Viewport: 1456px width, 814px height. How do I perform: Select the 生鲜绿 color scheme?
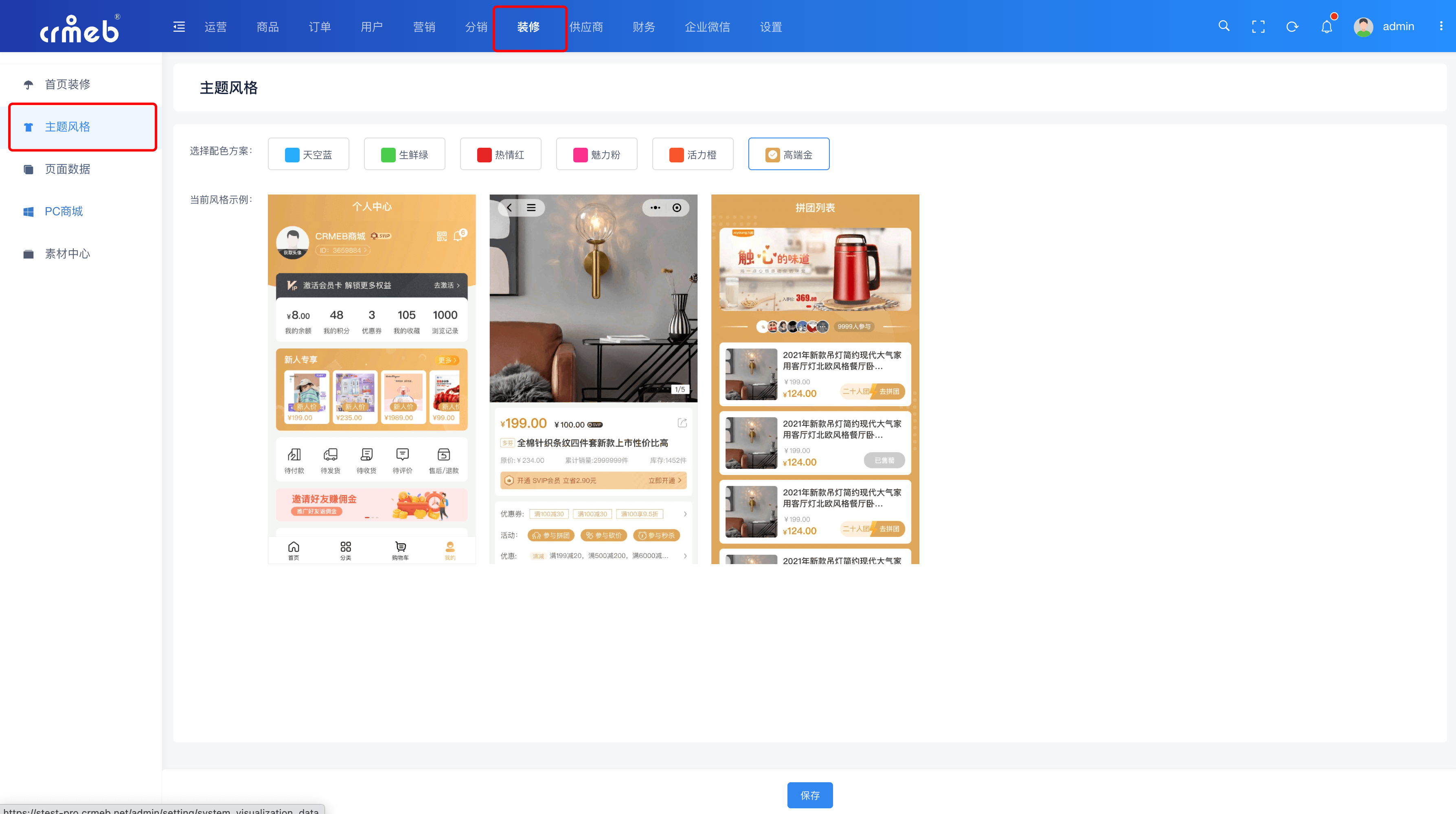pyautogui.click(x=404, y=154)
